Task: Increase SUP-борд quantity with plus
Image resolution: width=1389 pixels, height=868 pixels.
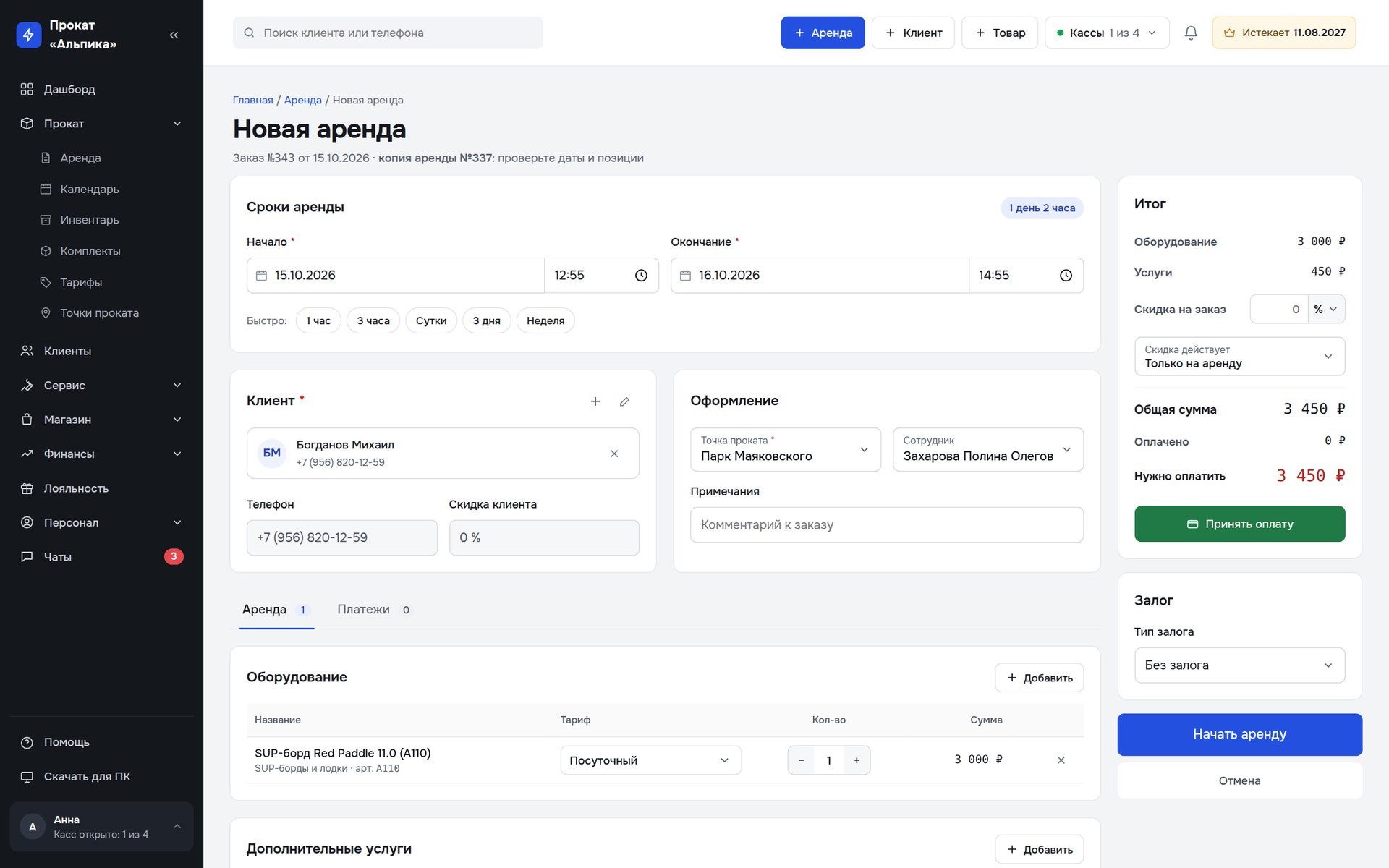Action: pyautogui.click(x=857, y=760)
